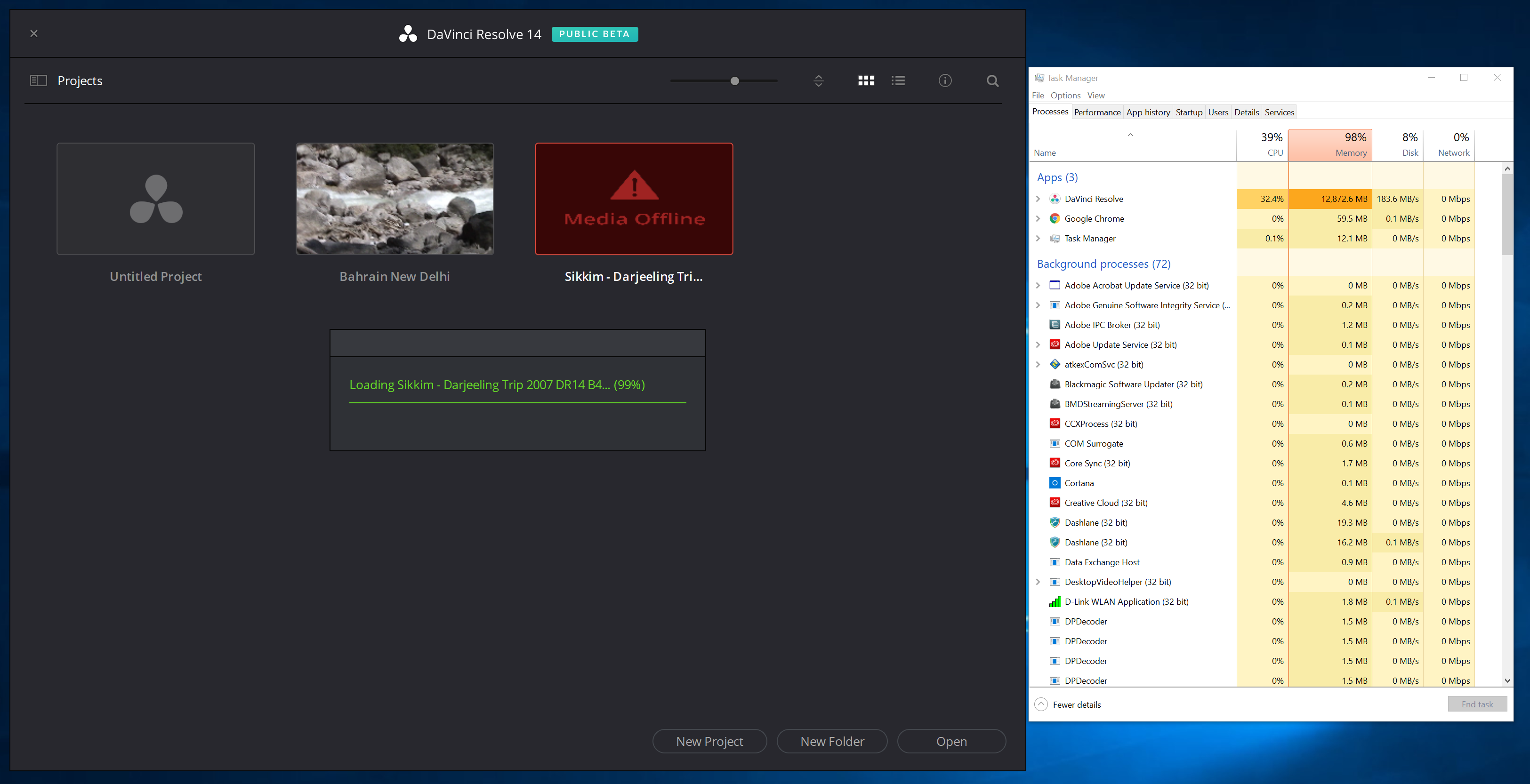Switch to the Performance tab

point(1097,112)
